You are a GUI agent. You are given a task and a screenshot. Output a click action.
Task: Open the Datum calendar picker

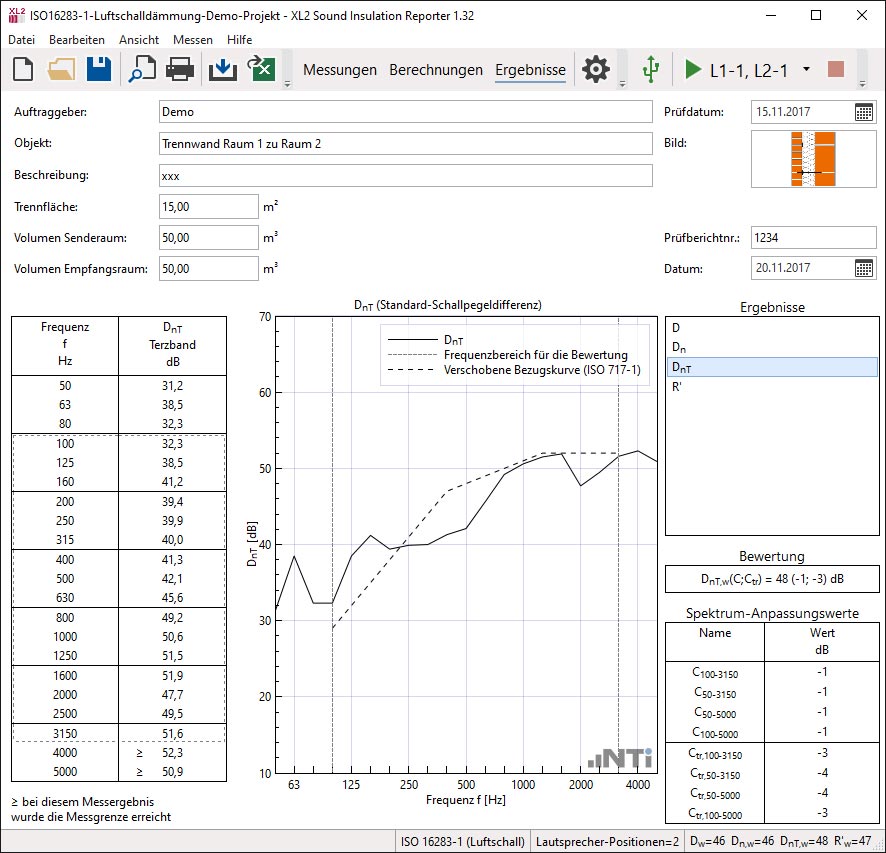pyautogui.click(x=864, y=268)
